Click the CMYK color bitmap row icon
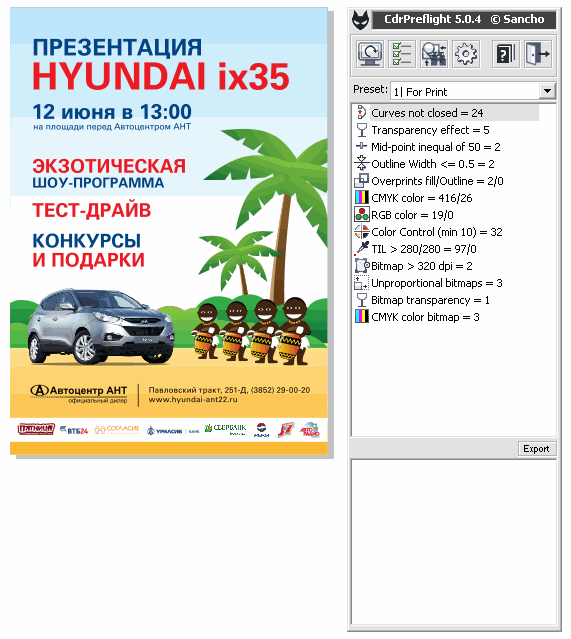Screen dimensions: 571x639 click(361, 317)
